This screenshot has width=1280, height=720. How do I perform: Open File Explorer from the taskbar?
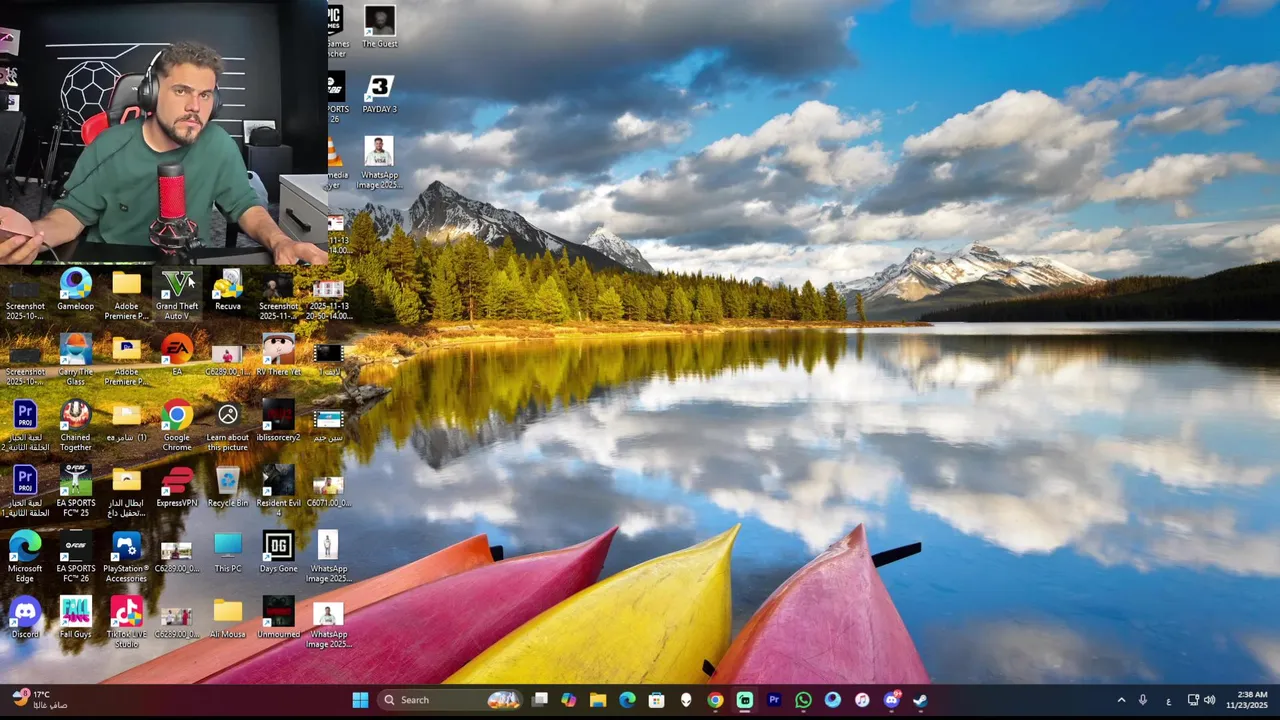(598, 700)
